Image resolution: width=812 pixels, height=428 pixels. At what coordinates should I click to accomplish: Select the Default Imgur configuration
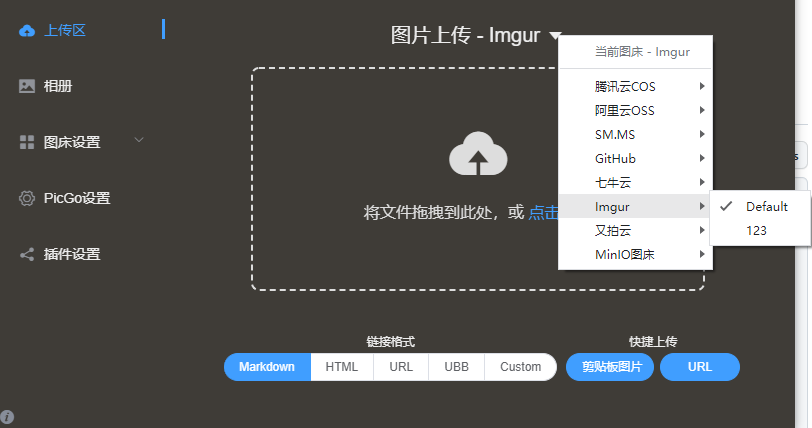(x=766, y=206)
